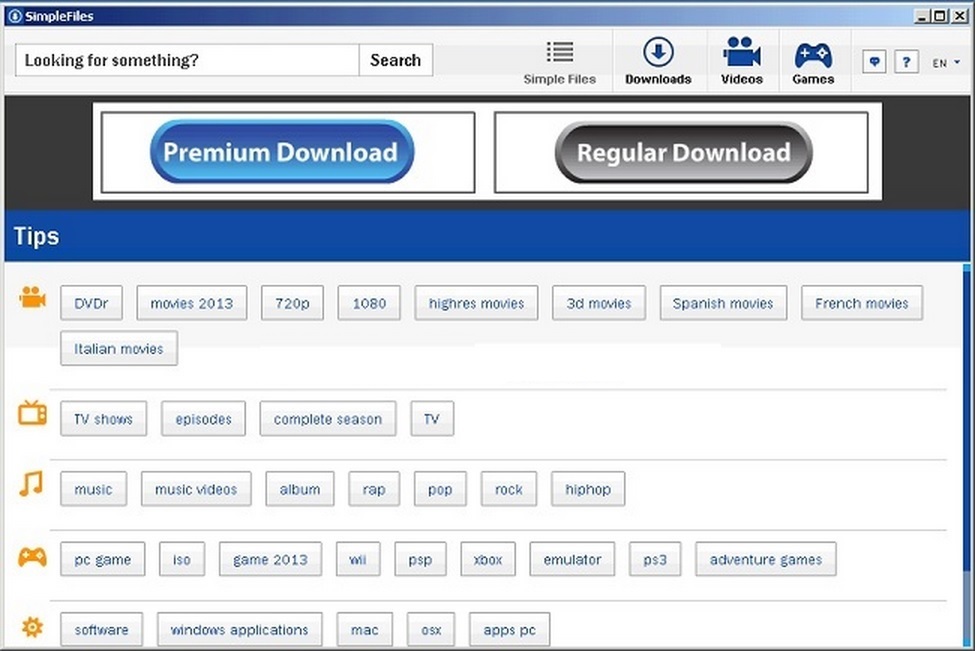Open help with the question mark icon

point(906,62)
